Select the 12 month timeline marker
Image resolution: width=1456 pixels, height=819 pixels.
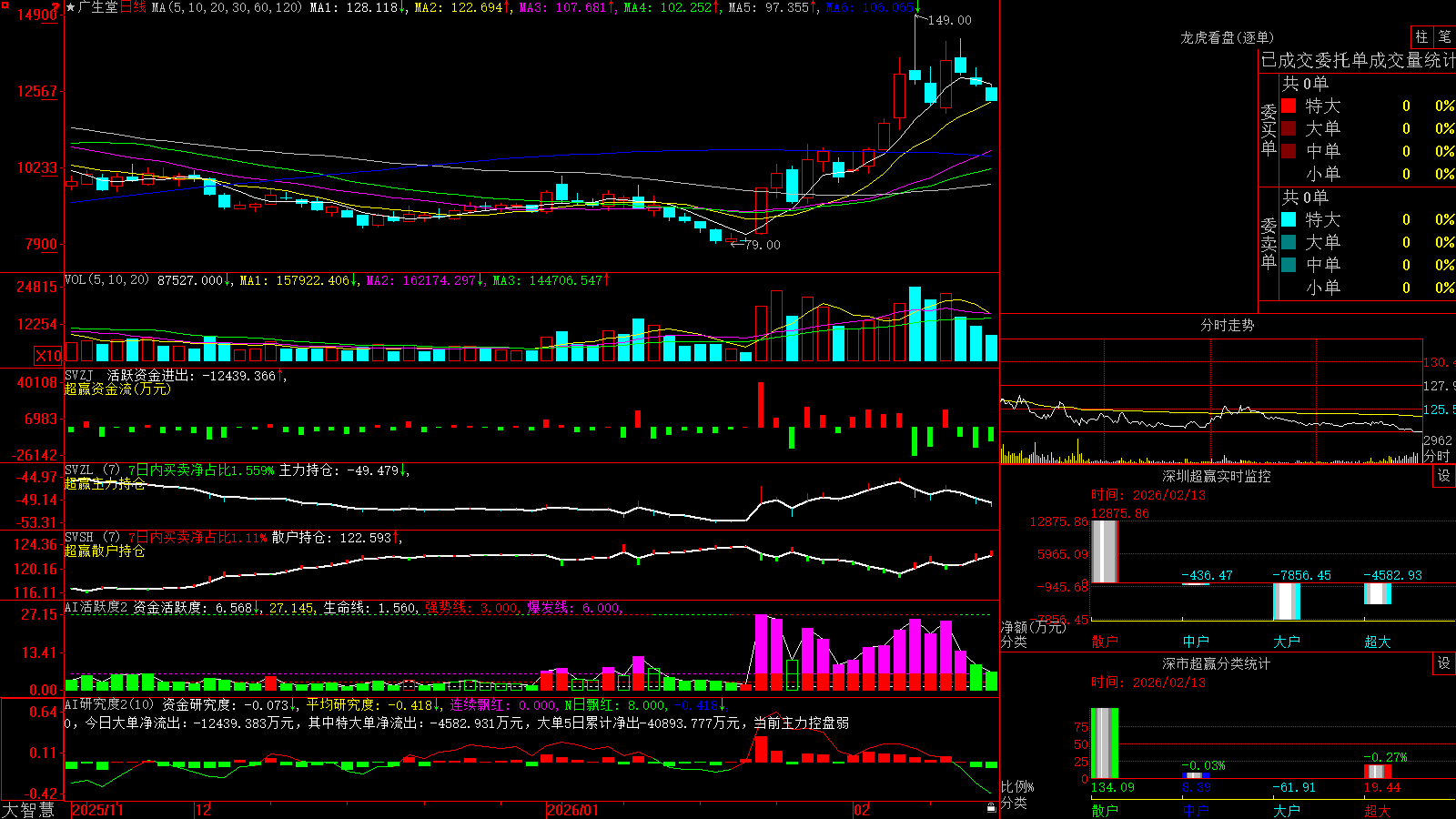click(204, 810)
